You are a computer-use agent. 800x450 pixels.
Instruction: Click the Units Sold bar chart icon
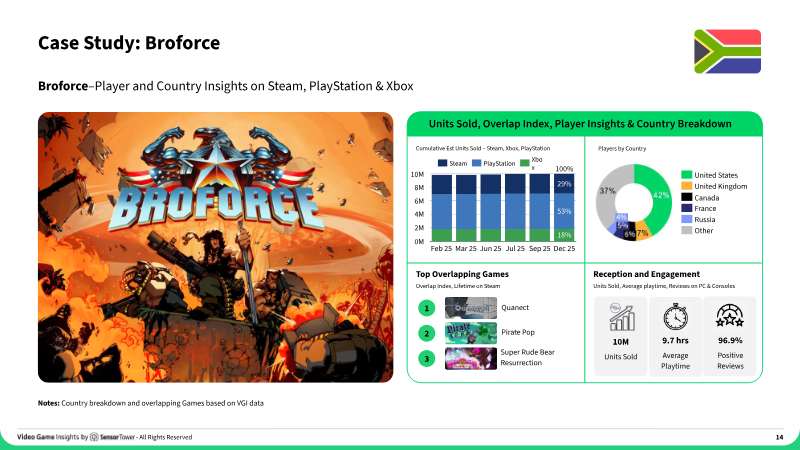point(621,317)
